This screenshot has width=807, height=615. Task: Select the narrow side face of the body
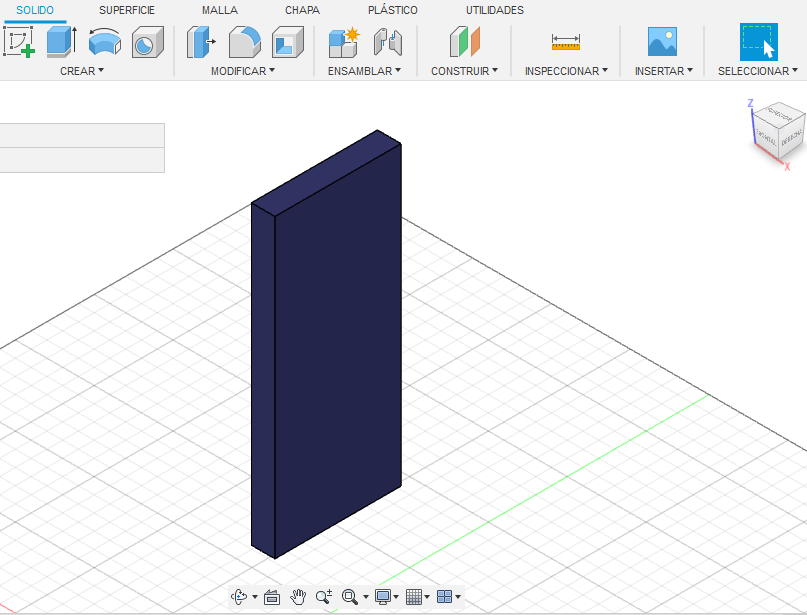point(263,381)
